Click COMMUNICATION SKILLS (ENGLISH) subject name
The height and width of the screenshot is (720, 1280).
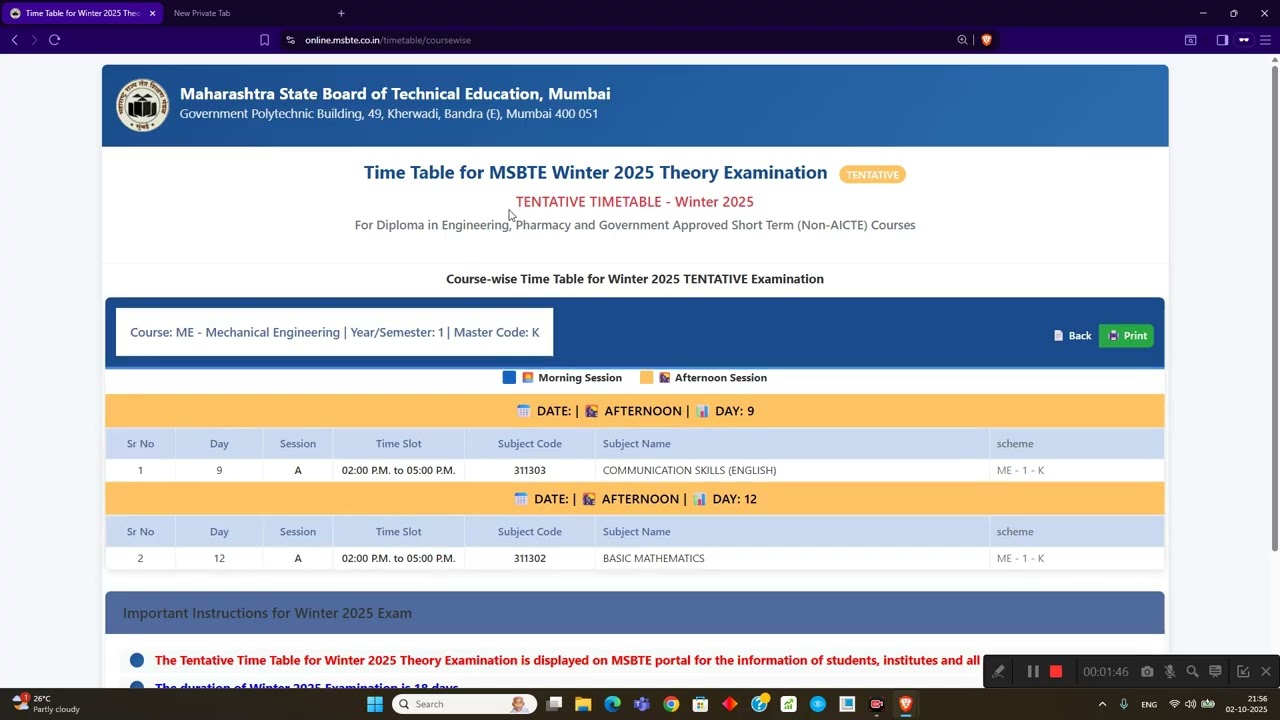[689, 470]
